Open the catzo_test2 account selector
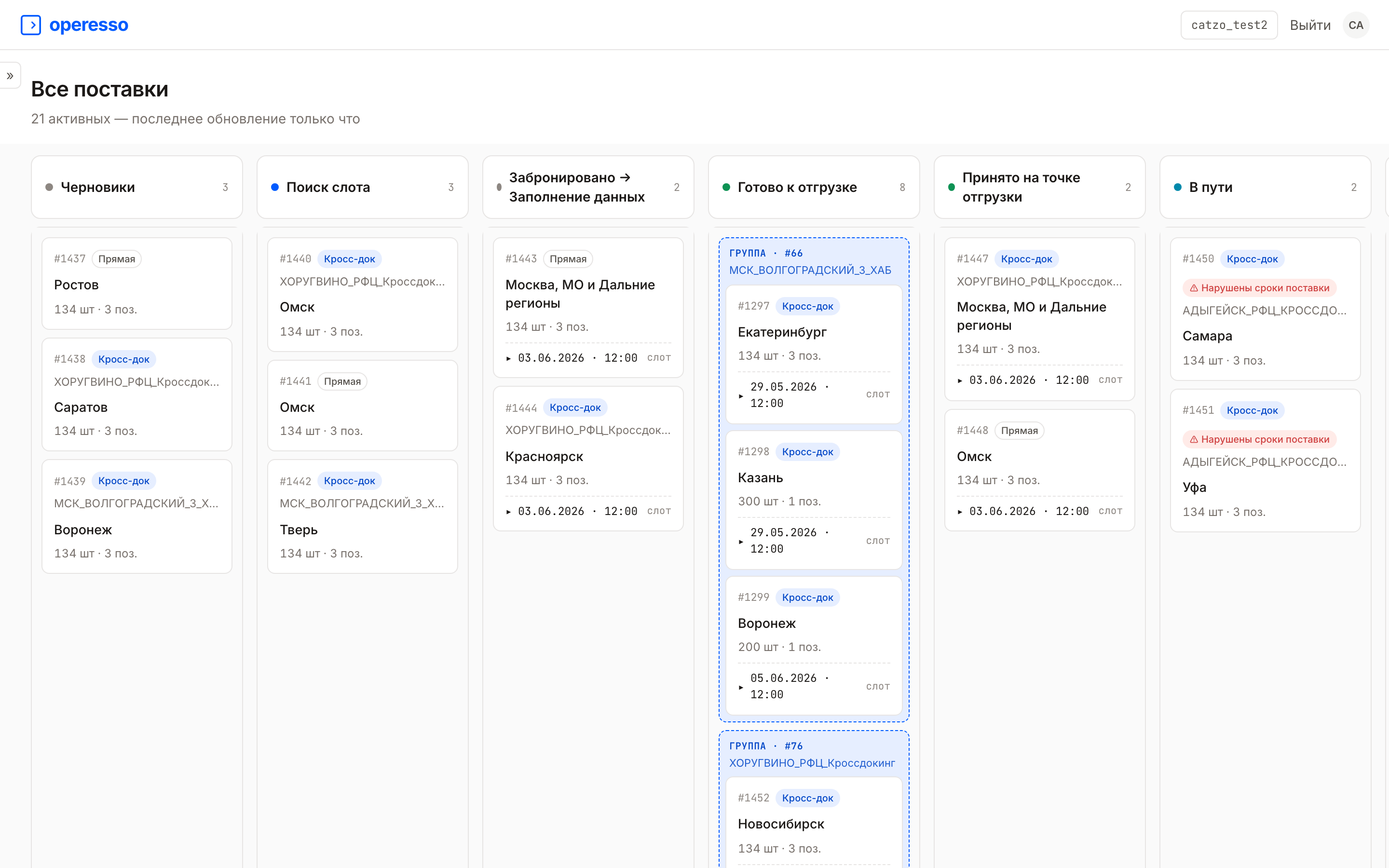 point(1229,25)
